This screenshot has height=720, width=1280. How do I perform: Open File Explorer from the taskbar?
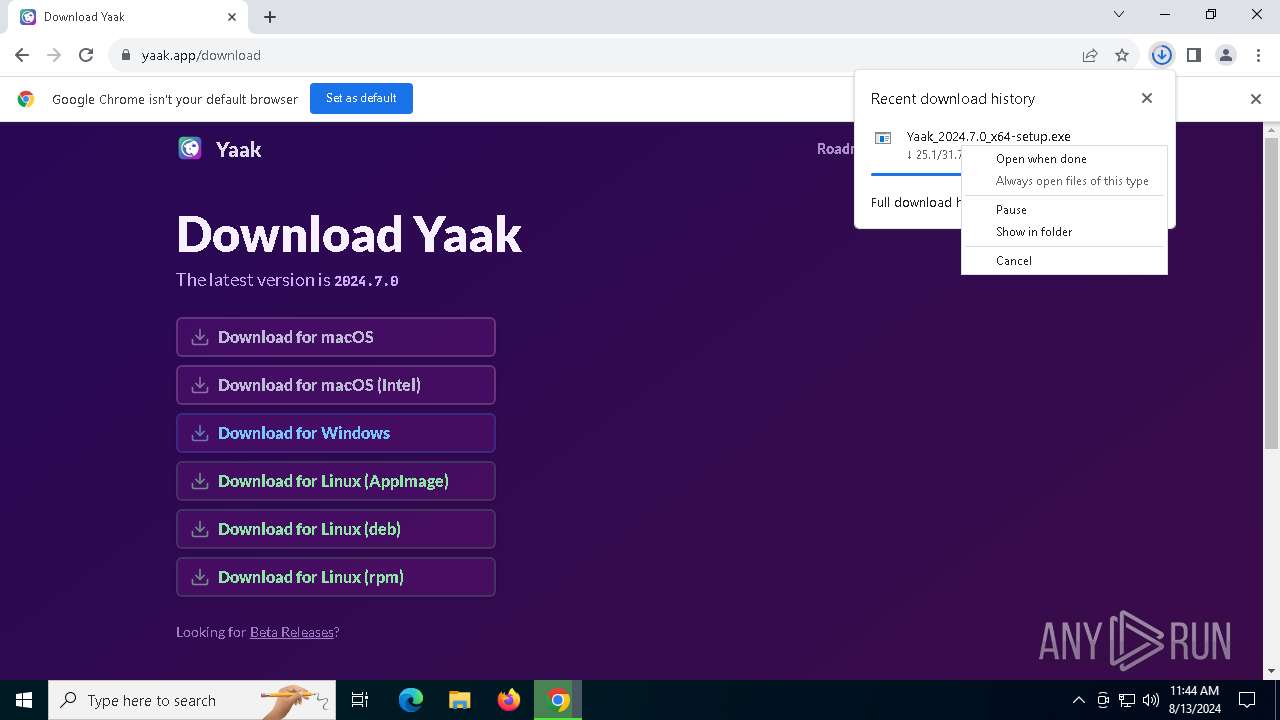click(460, 700)
